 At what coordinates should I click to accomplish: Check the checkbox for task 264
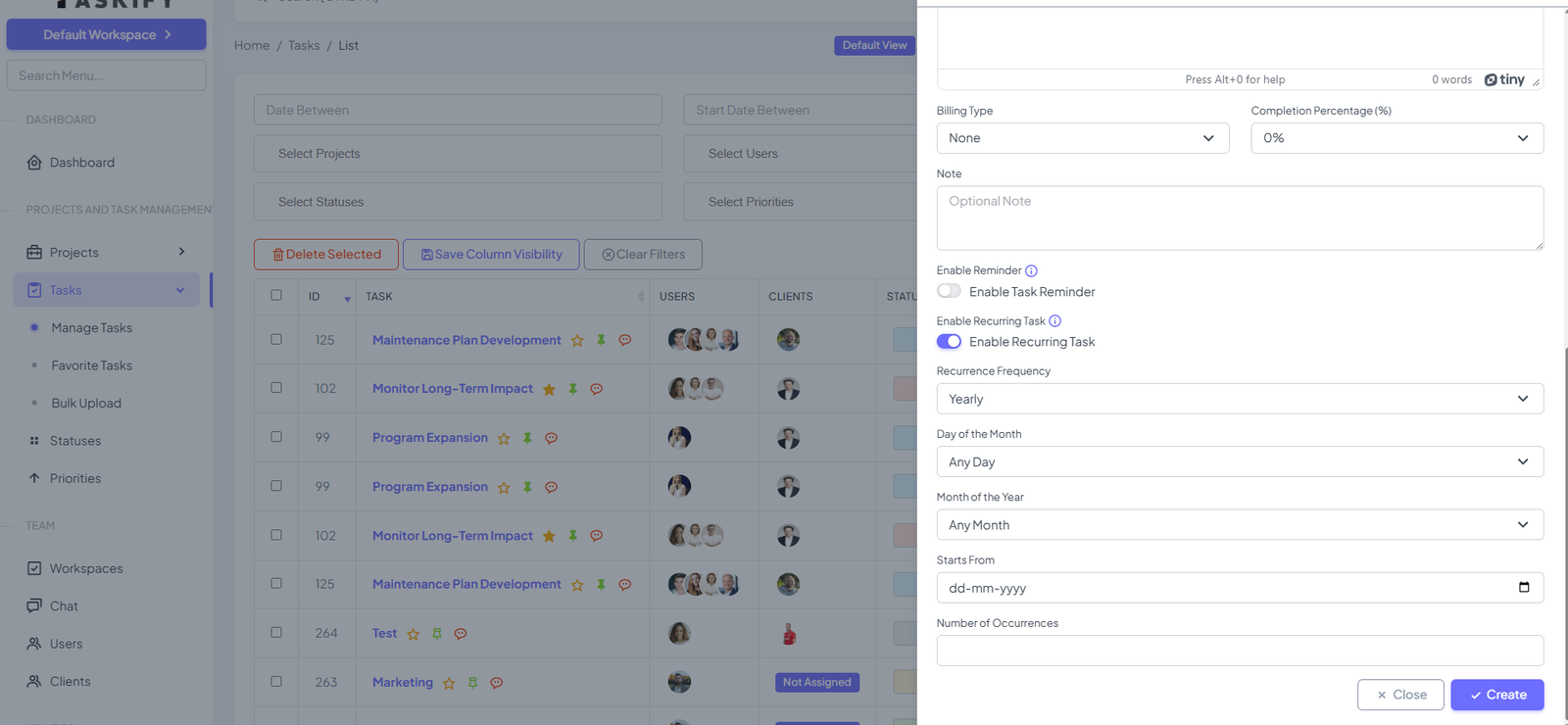[276, 633]
